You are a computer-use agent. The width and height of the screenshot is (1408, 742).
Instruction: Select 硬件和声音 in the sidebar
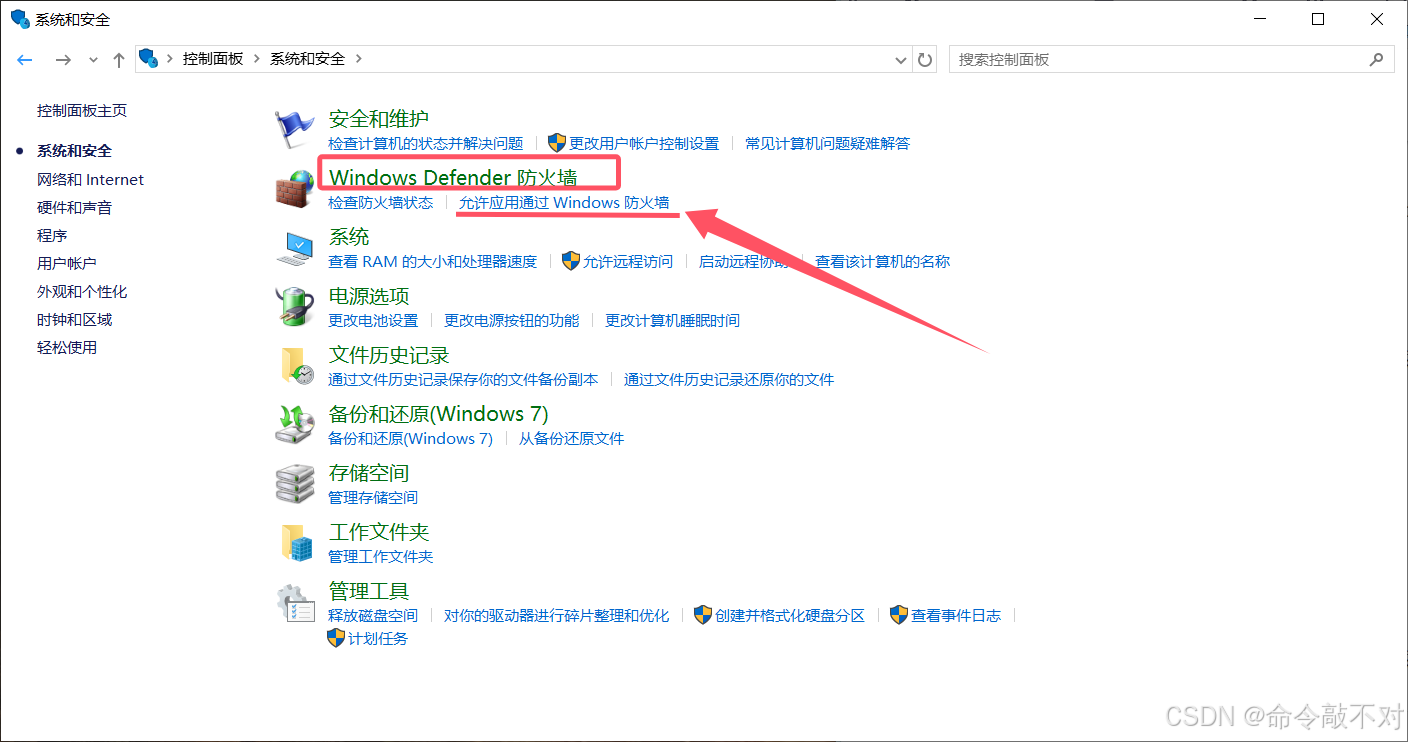75,207
